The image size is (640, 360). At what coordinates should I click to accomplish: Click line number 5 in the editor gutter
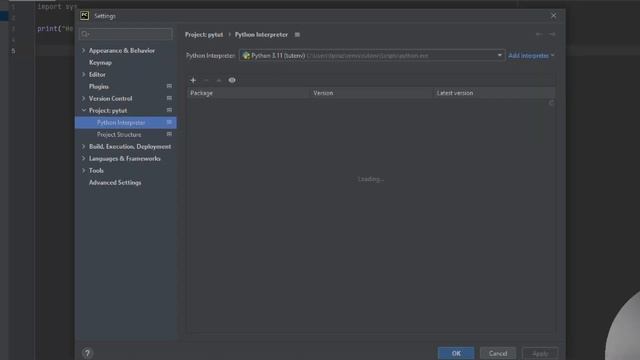click(13, 51)
